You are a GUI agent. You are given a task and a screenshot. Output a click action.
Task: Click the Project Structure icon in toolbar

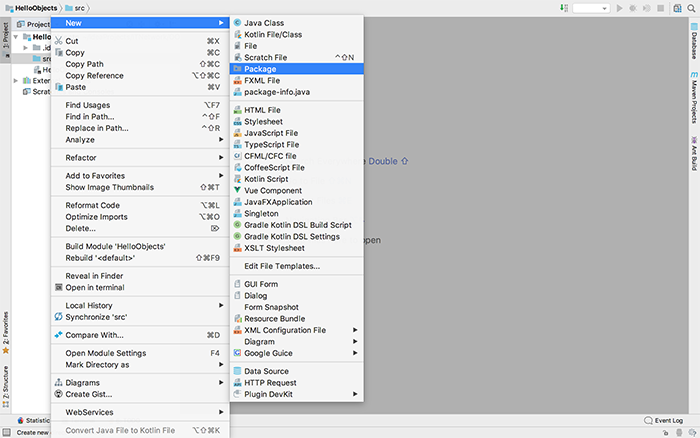677,8
